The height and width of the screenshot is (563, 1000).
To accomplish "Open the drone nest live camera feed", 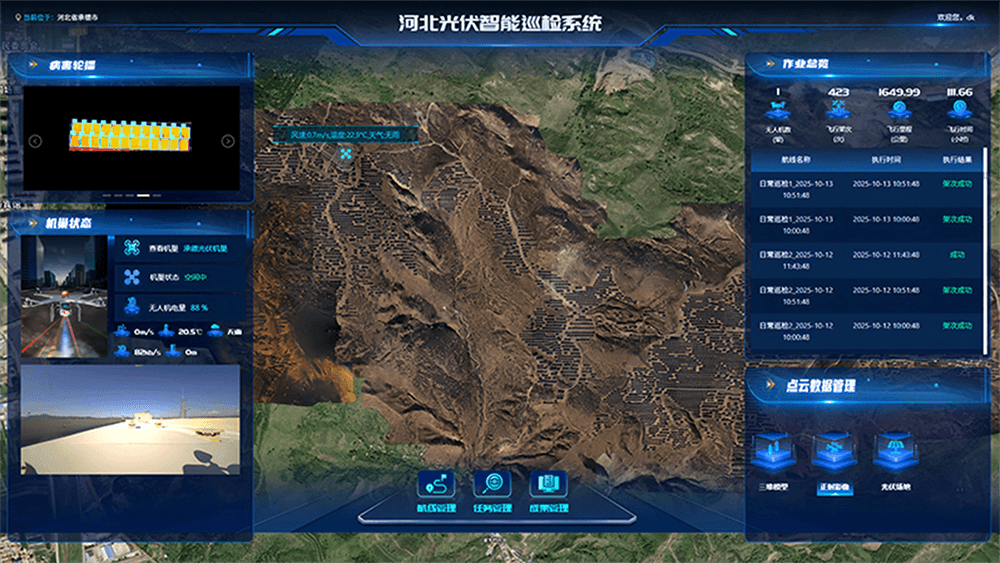I will [x=131, y=418].
